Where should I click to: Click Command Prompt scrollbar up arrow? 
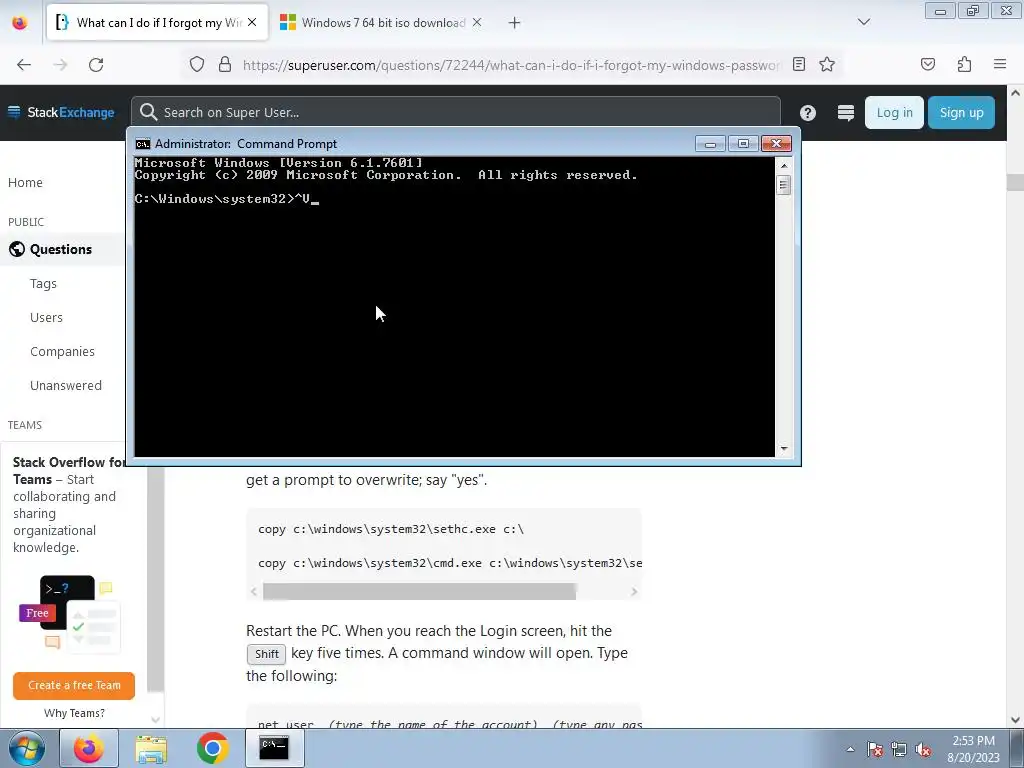[784, 165]
